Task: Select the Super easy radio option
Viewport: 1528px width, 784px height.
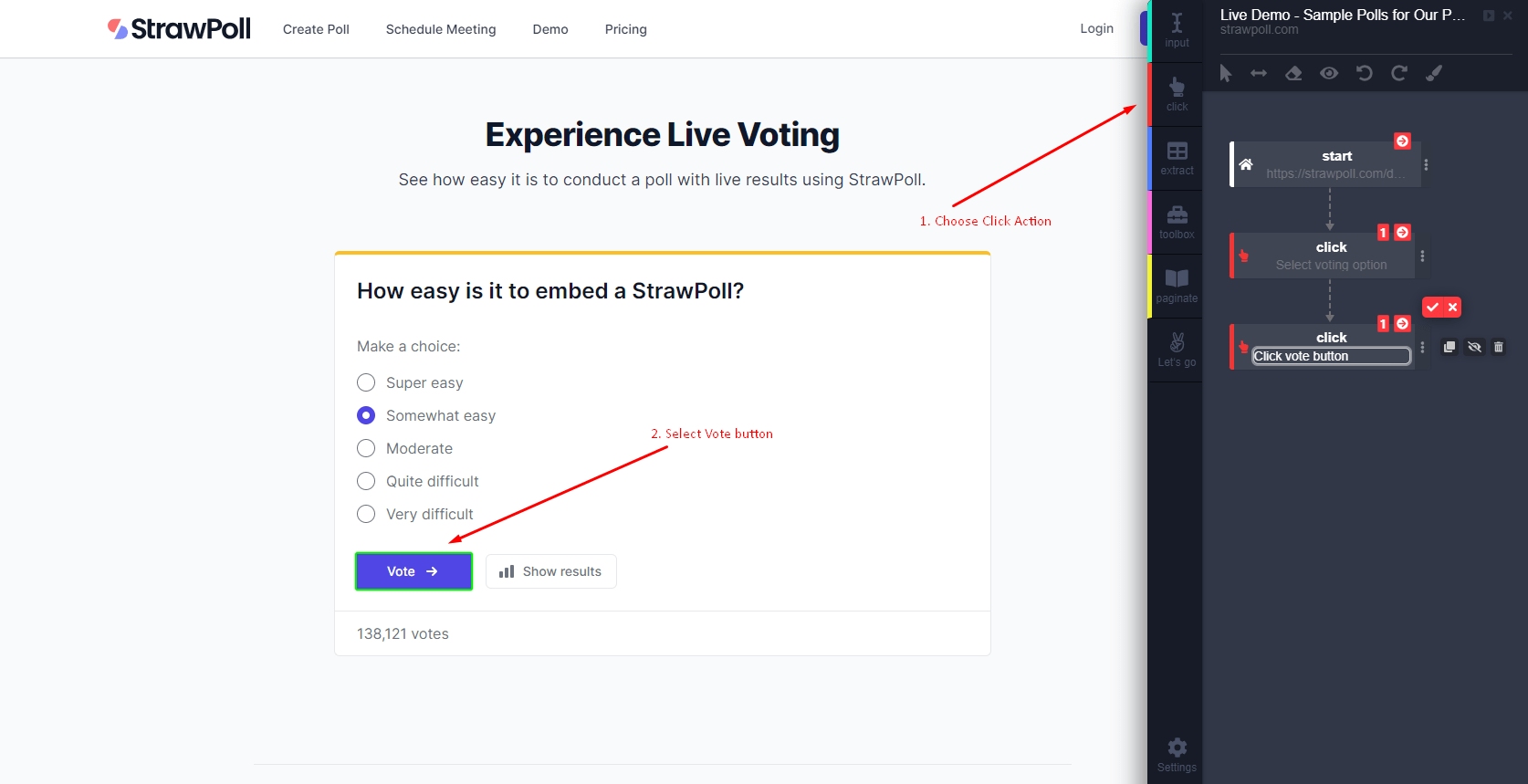Action: [x=366, y=382]
